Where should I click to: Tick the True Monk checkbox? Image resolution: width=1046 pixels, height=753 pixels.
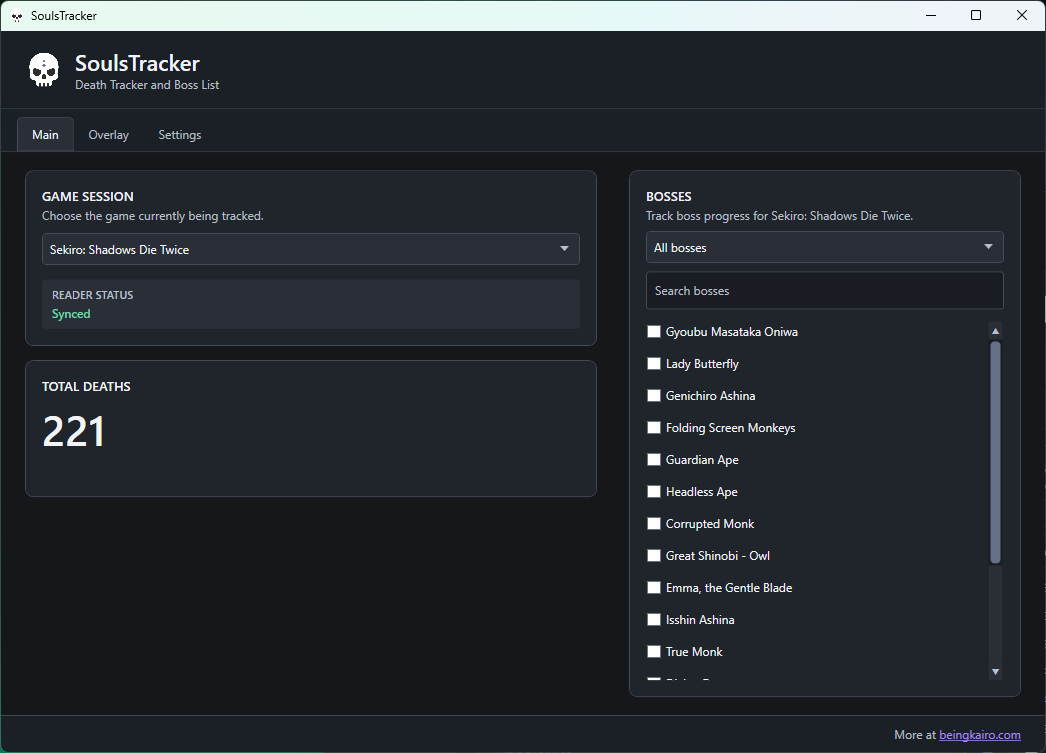(654, 652)
